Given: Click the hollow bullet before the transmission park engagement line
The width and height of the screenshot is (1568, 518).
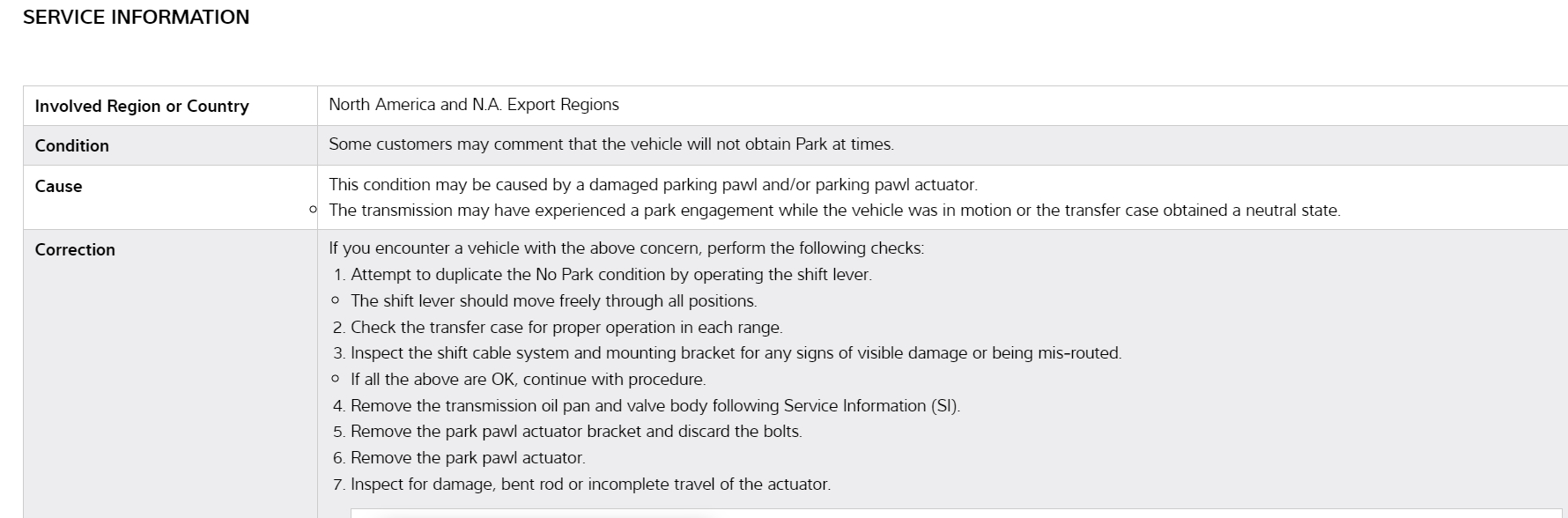Looking at the screenshot, I should point(313,210).
